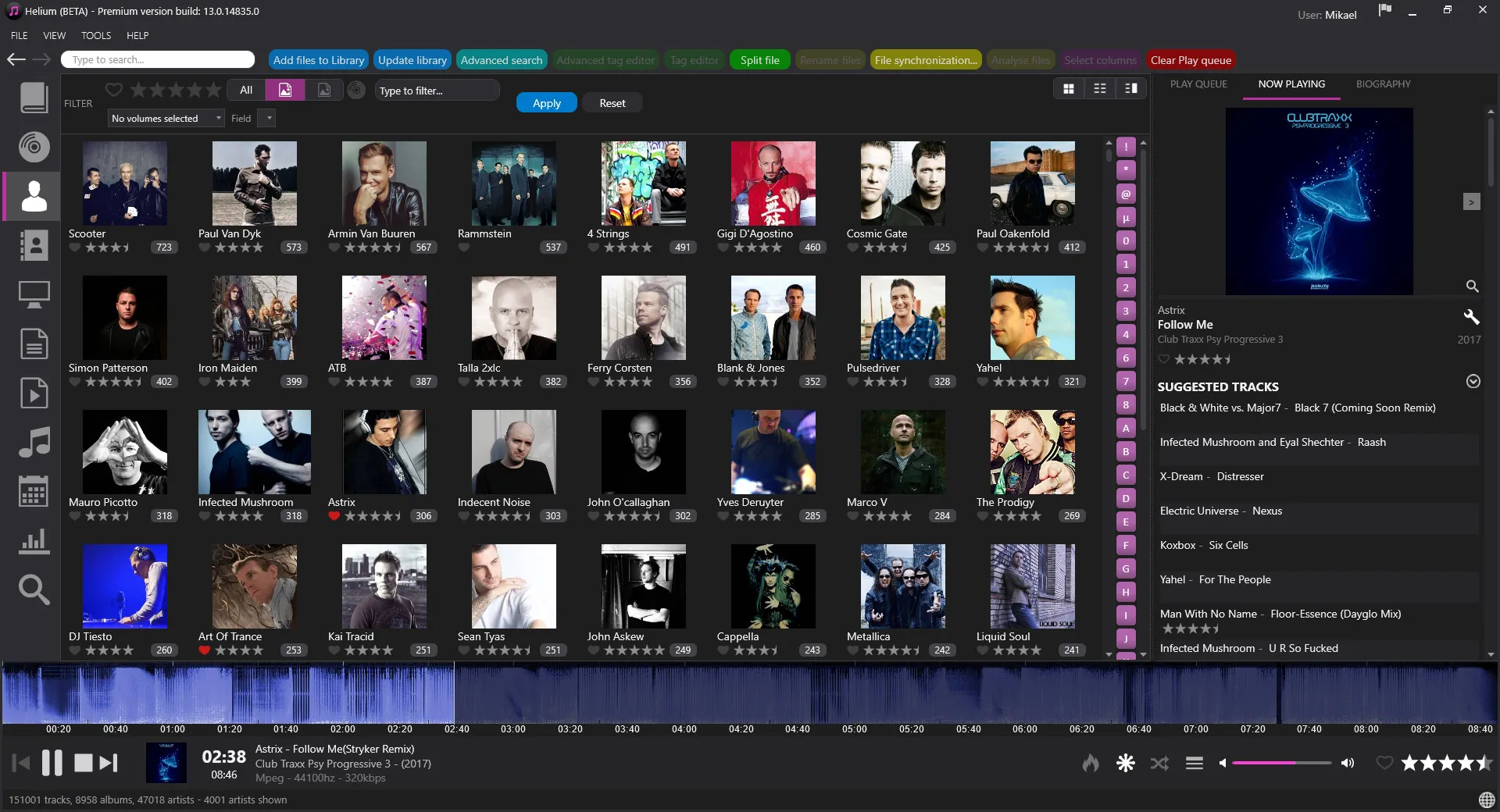Set rating with player bar stars

(x=1446, y=763)
